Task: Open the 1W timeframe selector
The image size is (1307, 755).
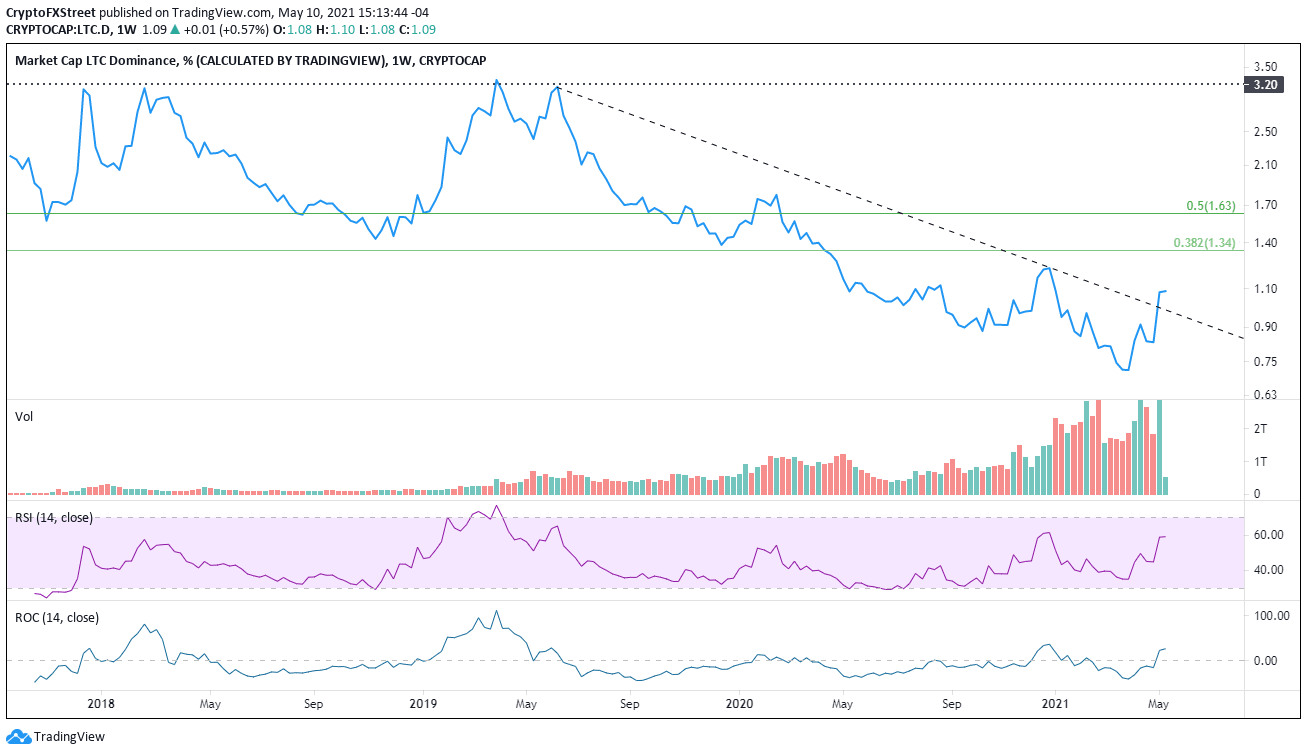Action: 125,30
